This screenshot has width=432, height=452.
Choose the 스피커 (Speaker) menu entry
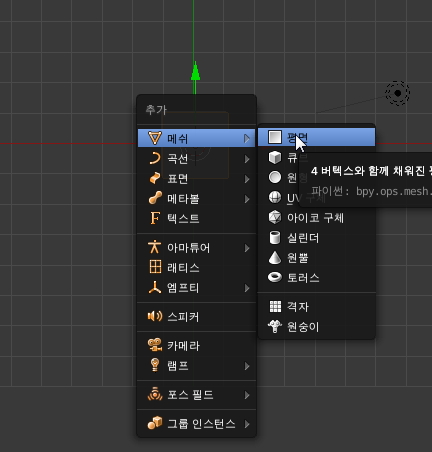pos(197,316)
